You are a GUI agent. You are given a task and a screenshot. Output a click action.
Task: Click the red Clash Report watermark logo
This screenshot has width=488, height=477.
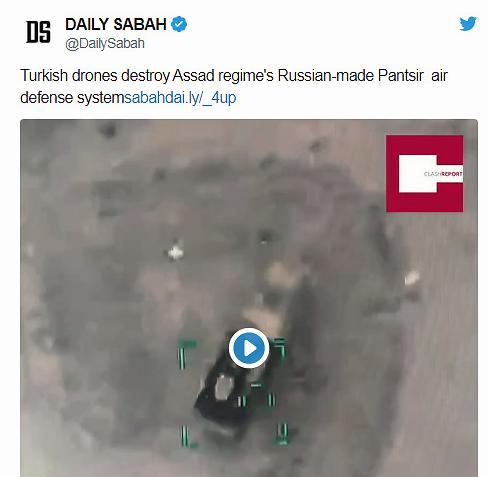click(x=425, y=173)
